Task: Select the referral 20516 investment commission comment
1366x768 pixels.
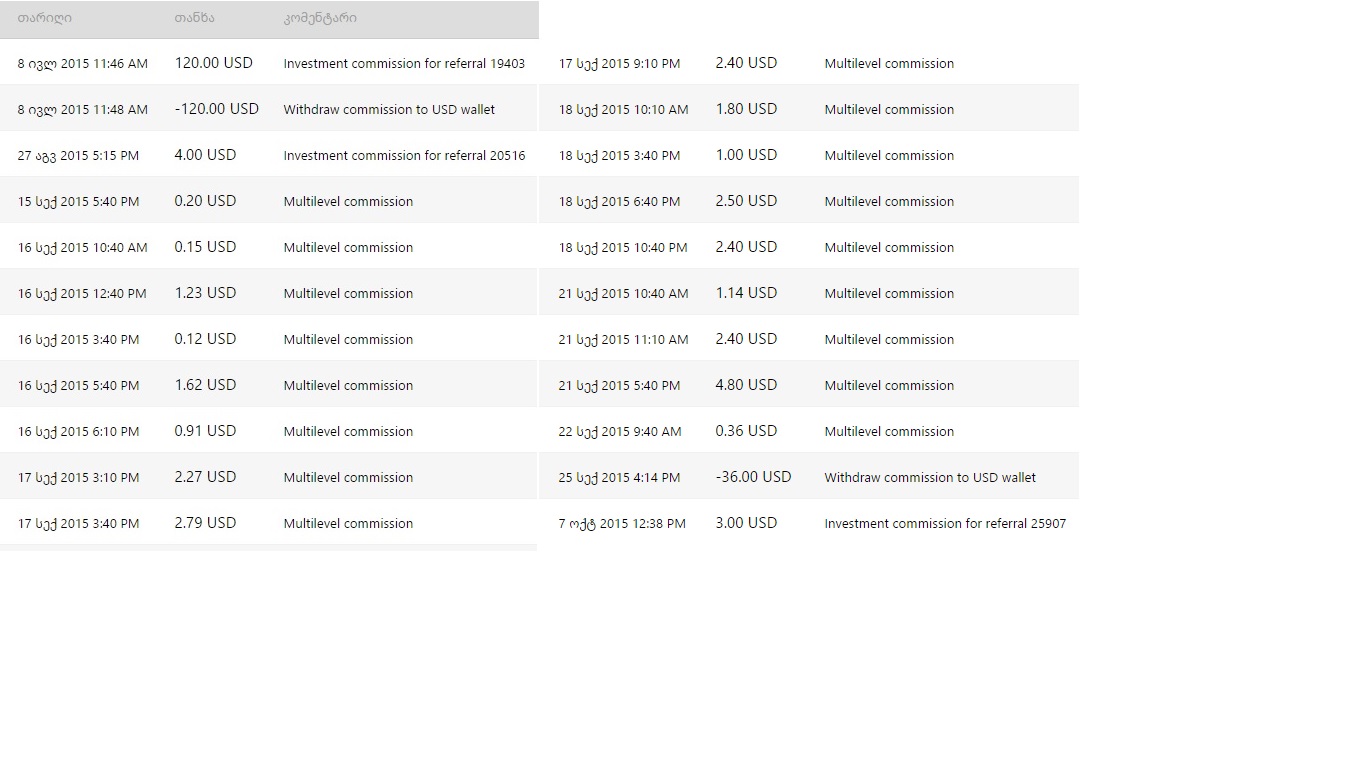Action: (404, 155)
